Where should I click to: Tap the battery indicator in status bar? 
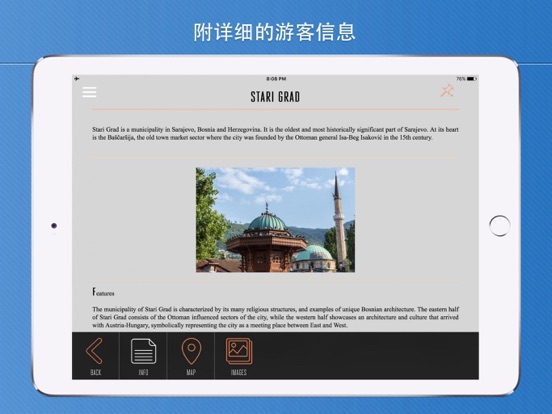click(x=472, y=79)
